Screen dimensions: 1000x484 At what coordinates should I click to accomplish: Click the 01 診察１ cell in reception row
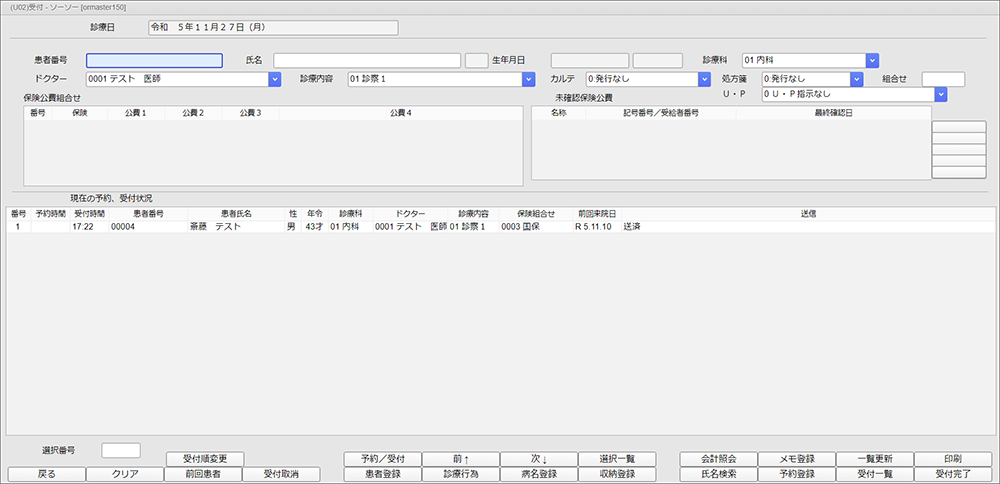pos(473,227)
